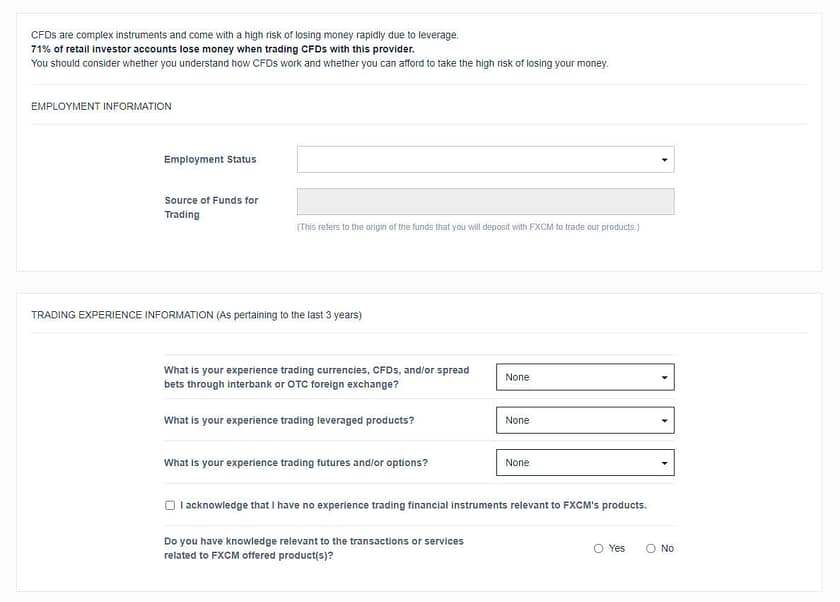
Task: Click the Source of Funds for Trading label
Action: [211, 207]
